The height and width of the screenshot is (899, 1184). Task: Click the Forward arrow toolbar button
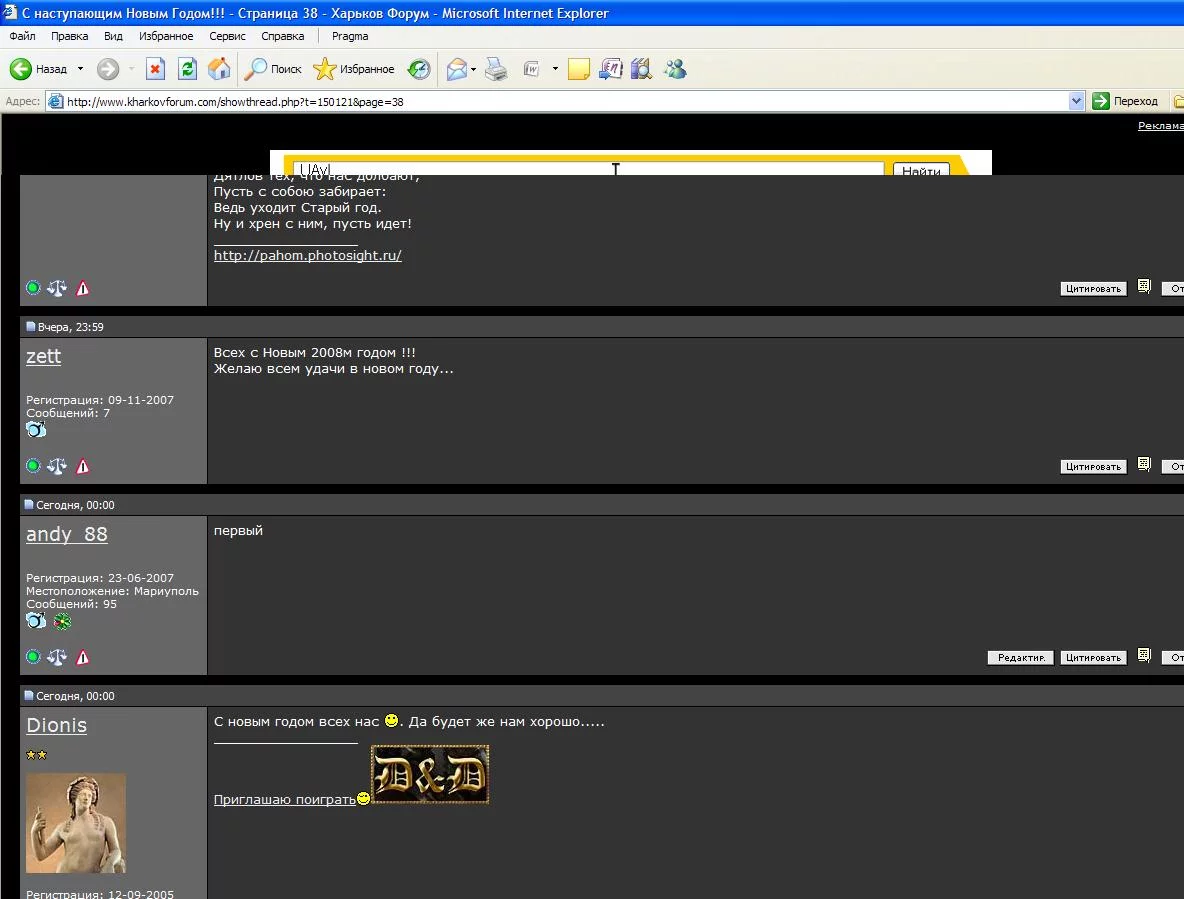coord(108,69)
